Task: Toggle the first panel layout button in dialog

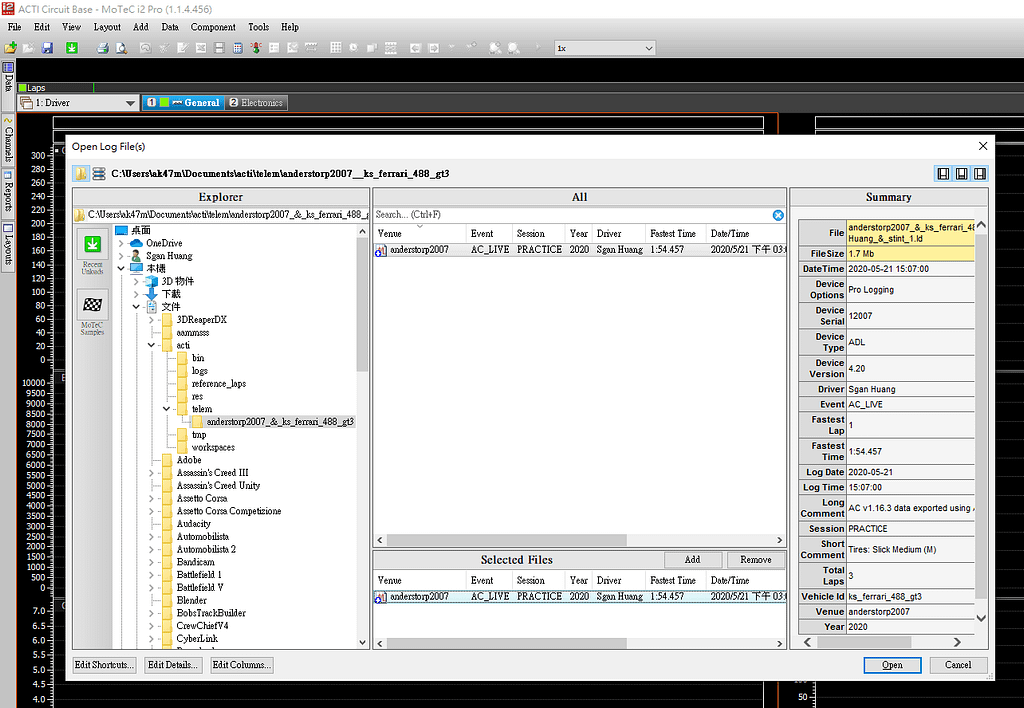Action: 943,174
